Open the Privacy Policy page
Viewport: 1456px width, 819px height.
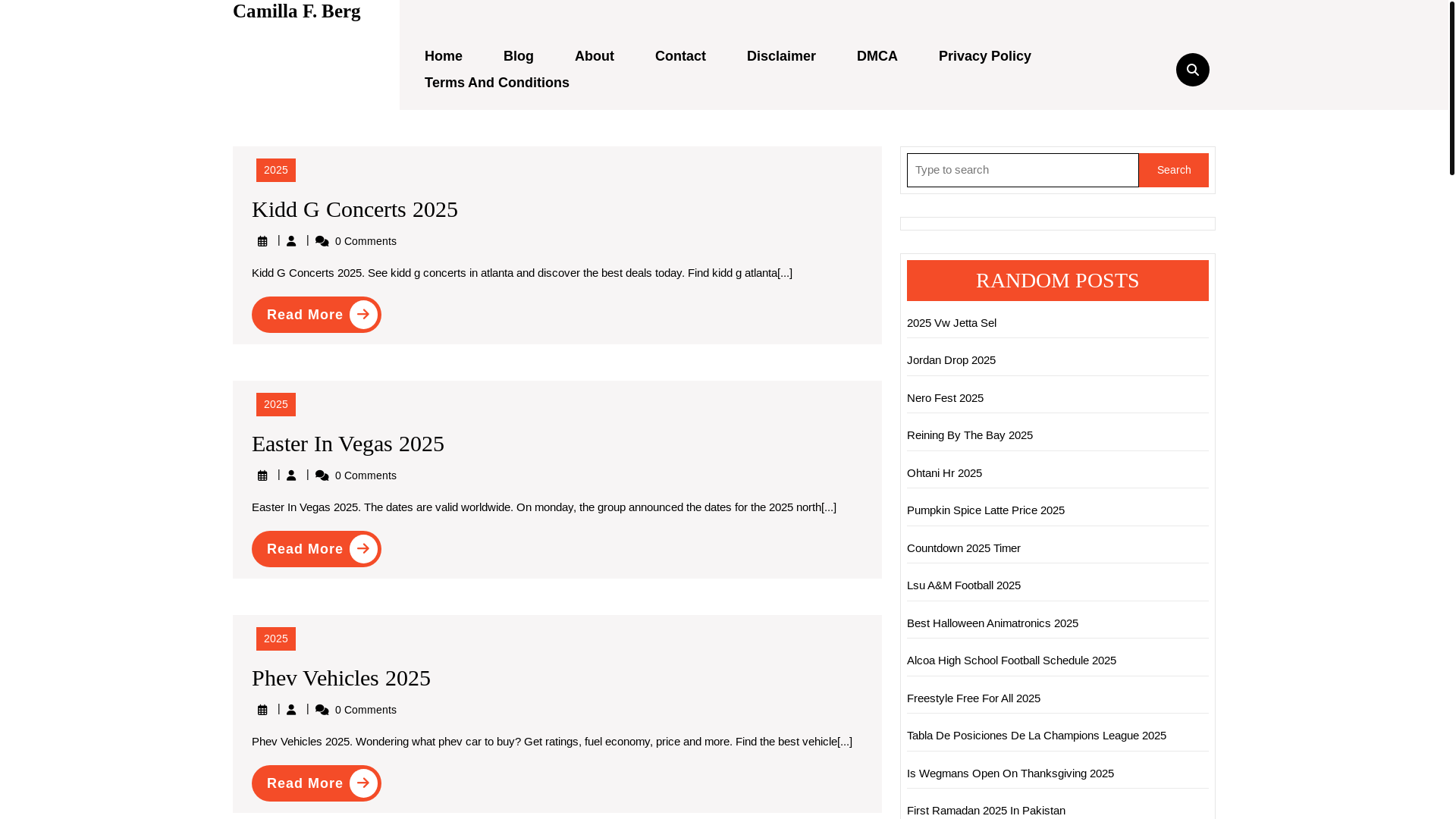click(985, 56)
